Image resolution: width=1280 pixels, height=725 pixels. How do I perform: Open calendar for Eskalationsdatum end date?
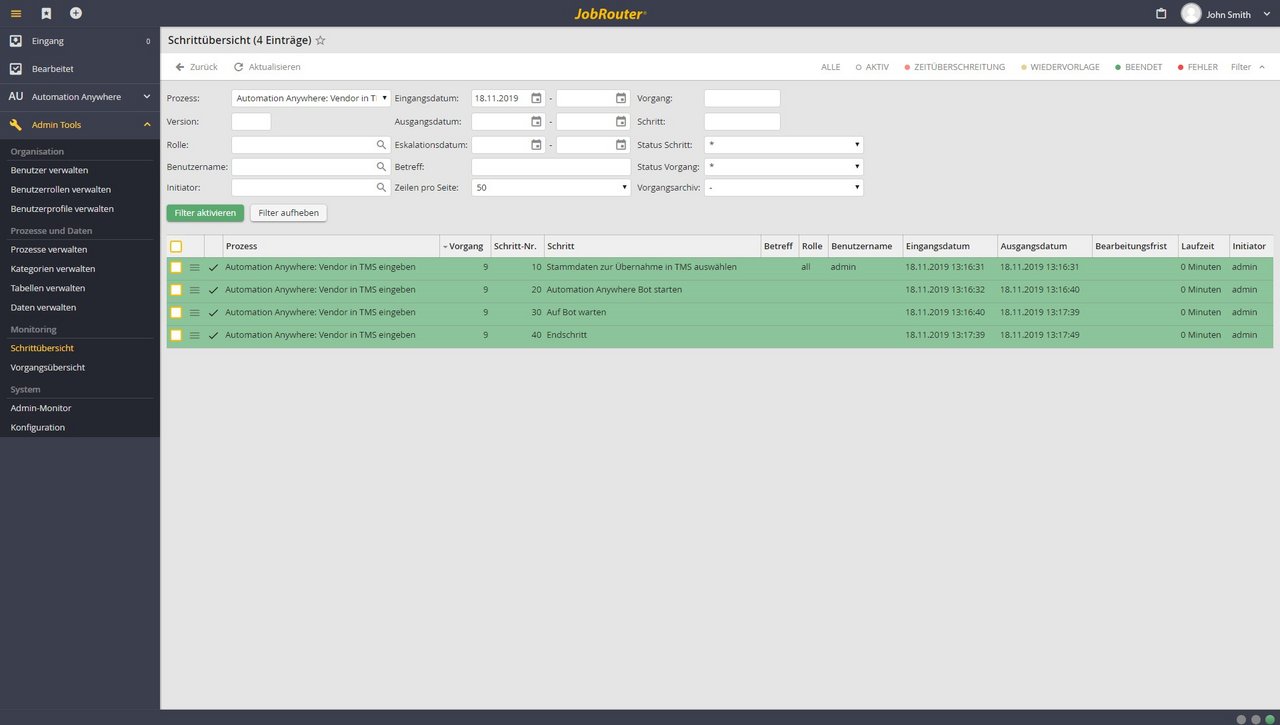[x=621, y=144]
